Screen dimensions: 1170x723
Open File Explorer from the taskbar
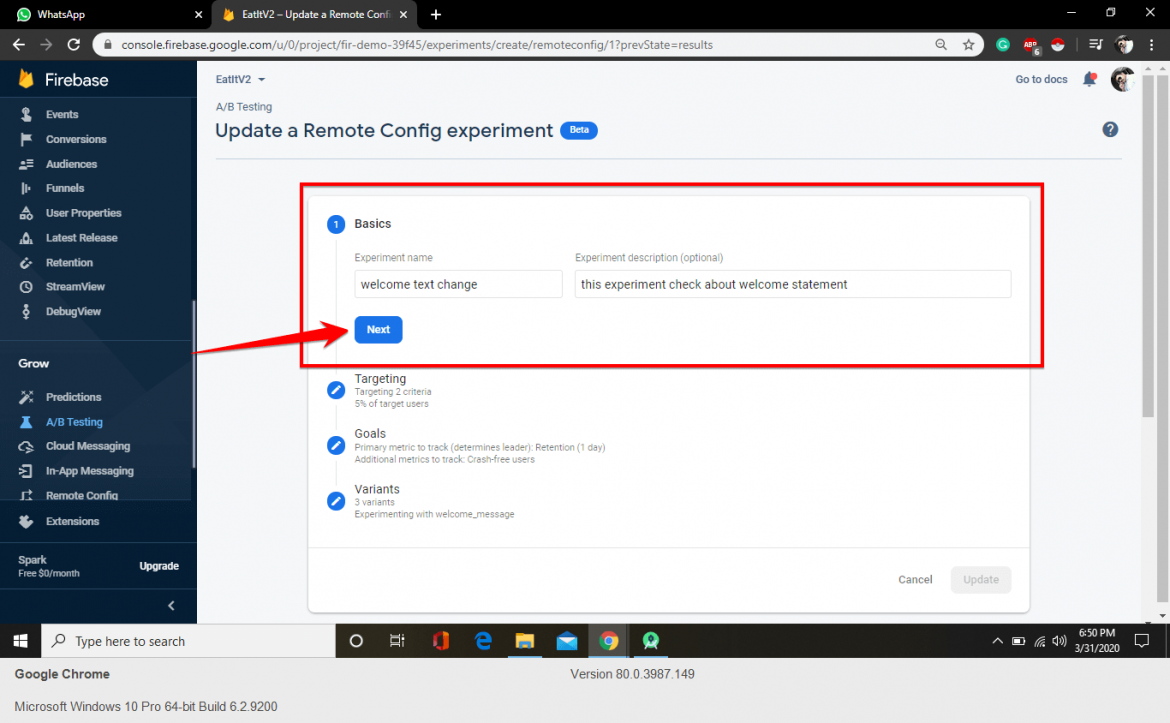click(x=525, y=641)
